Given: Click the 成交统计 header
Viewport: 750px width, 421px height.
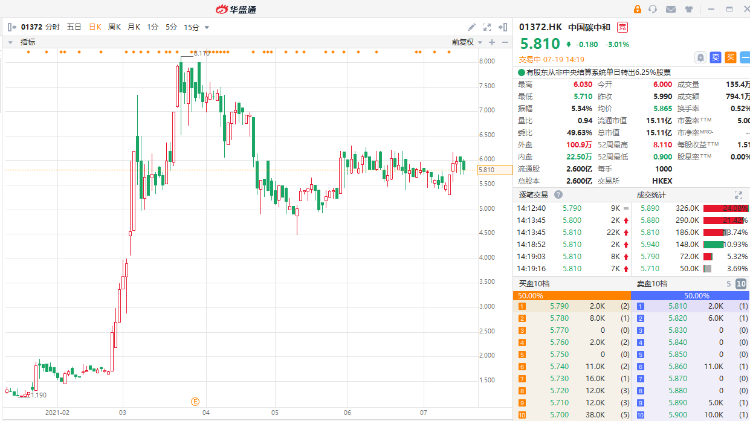Looking at the screenshot, I should (x=651, y=195).
